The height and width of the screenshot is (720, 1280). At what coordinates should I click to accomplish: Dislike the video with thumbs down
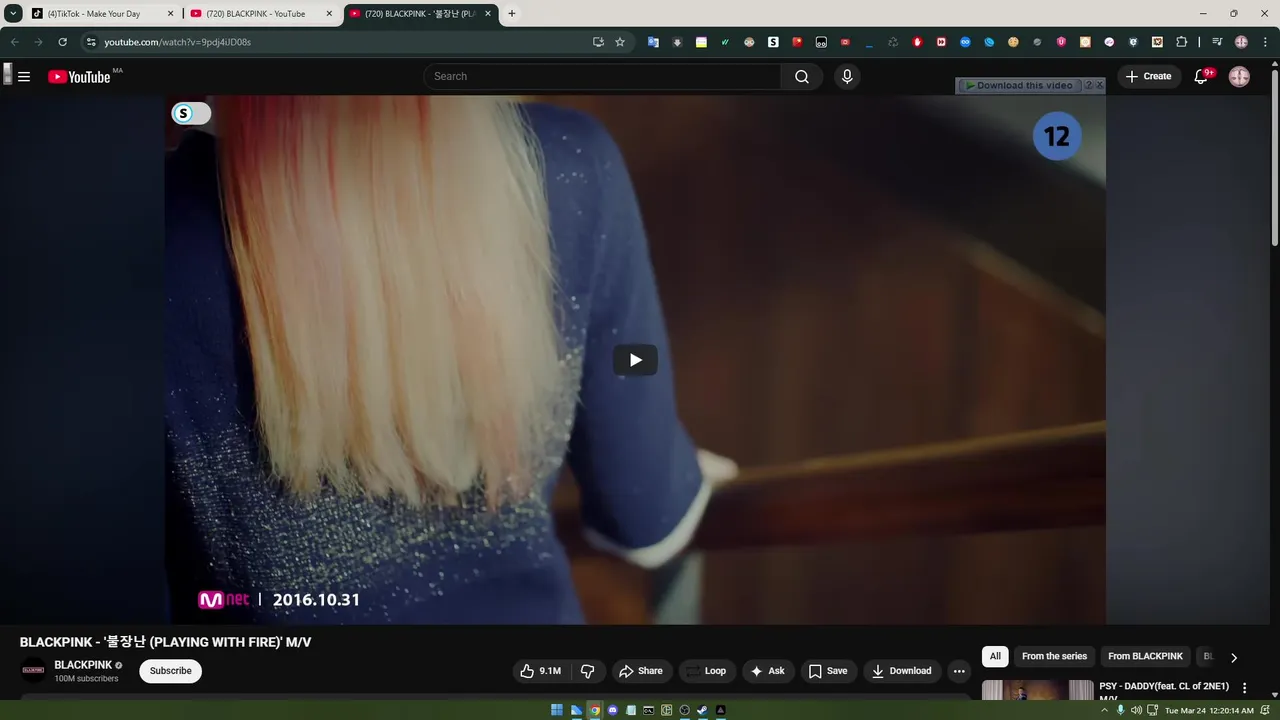(588, 671)
